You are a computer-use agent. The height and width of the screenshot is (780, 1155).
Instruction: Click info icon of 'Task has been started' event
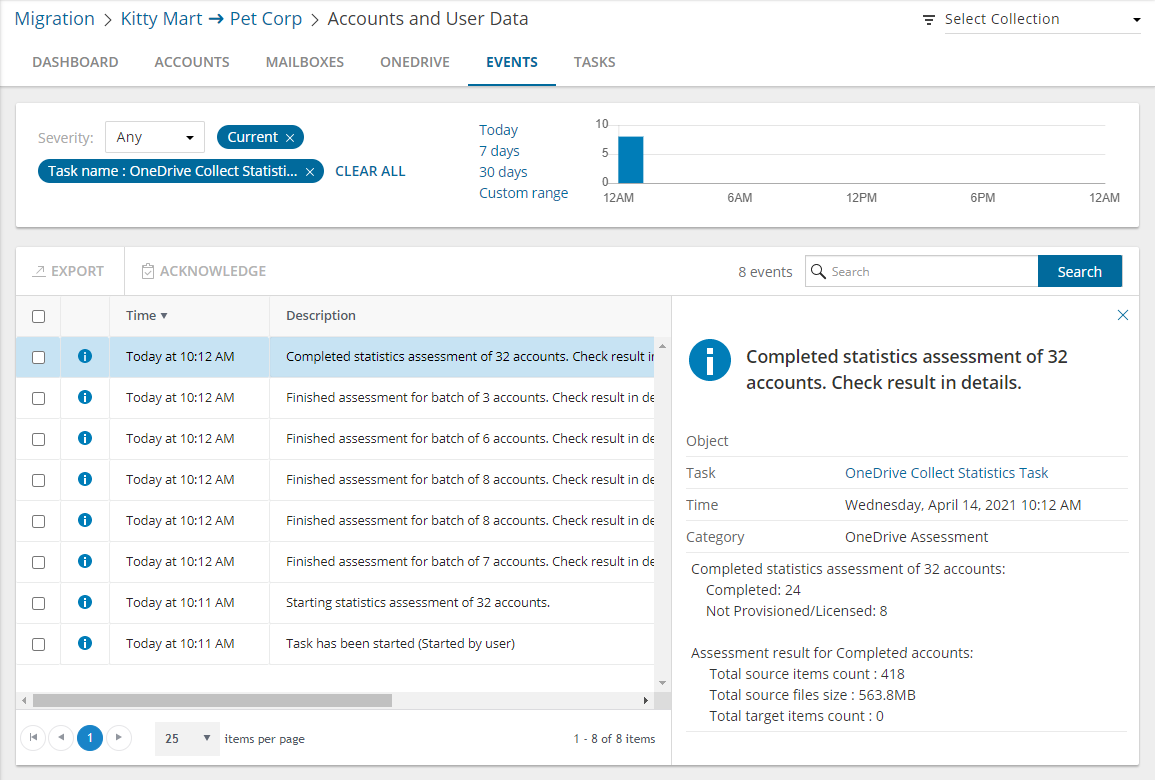[85, 643]
